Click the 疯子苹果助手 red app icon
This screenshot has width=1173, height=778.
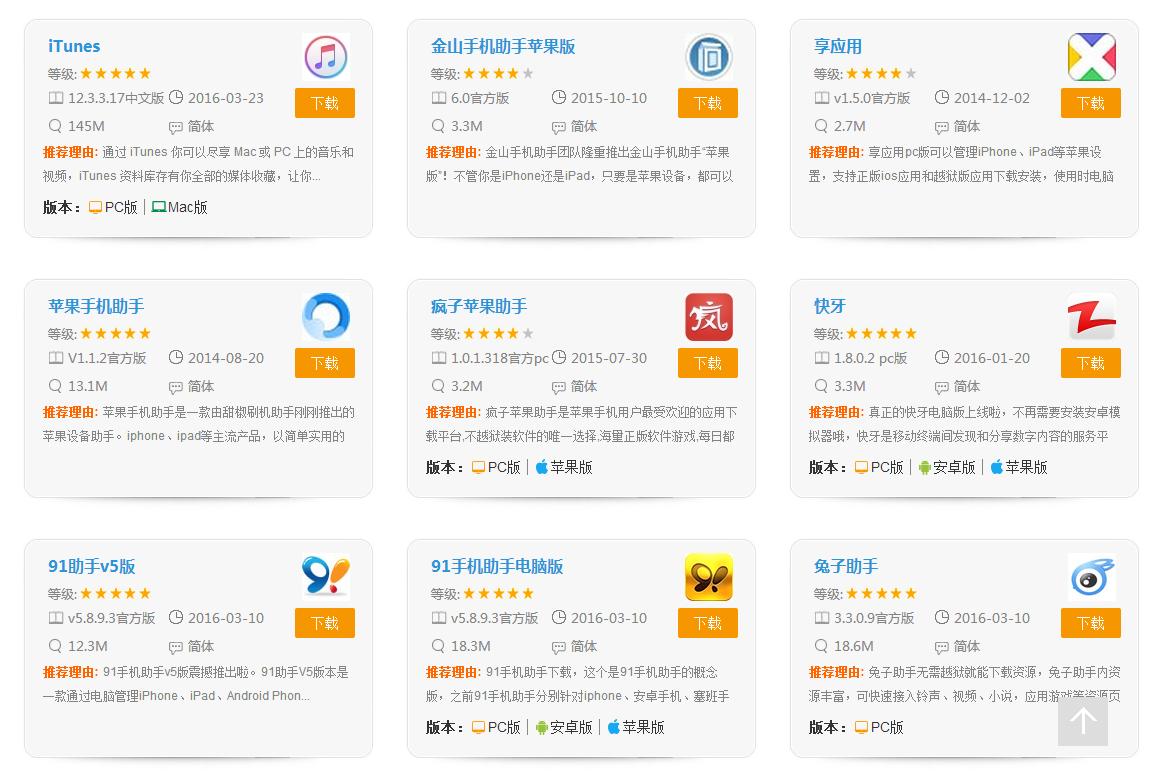708,317
